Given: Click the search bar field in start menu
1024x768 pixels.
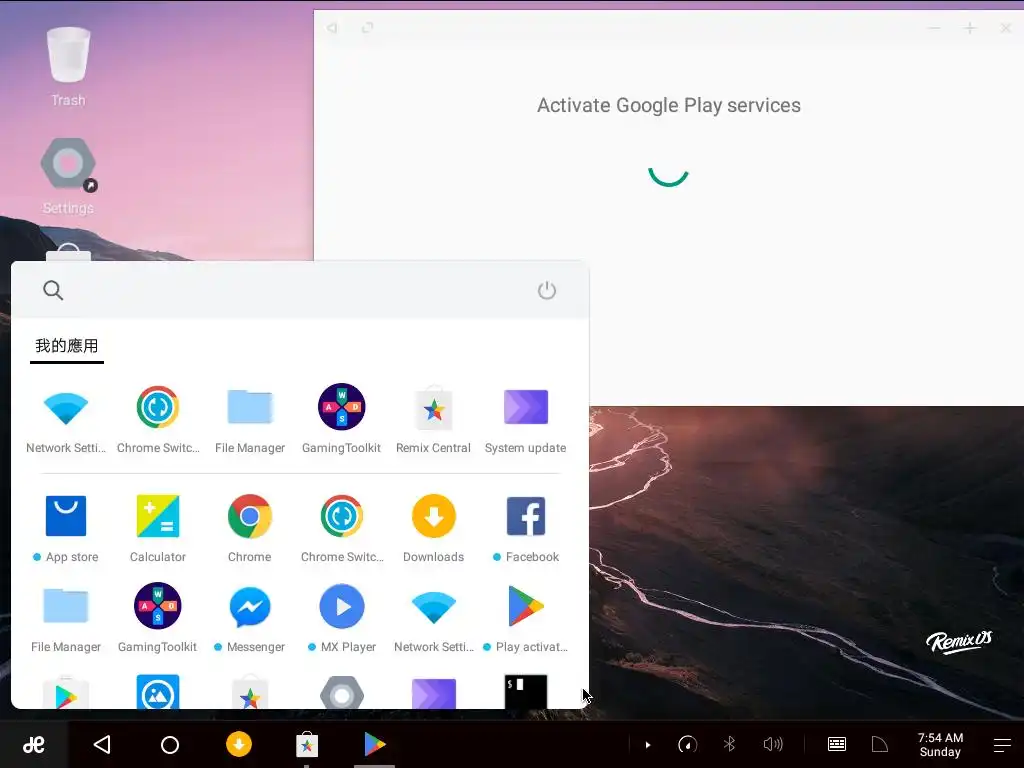Looking at the screenshot, I should (x=300, y=291).
